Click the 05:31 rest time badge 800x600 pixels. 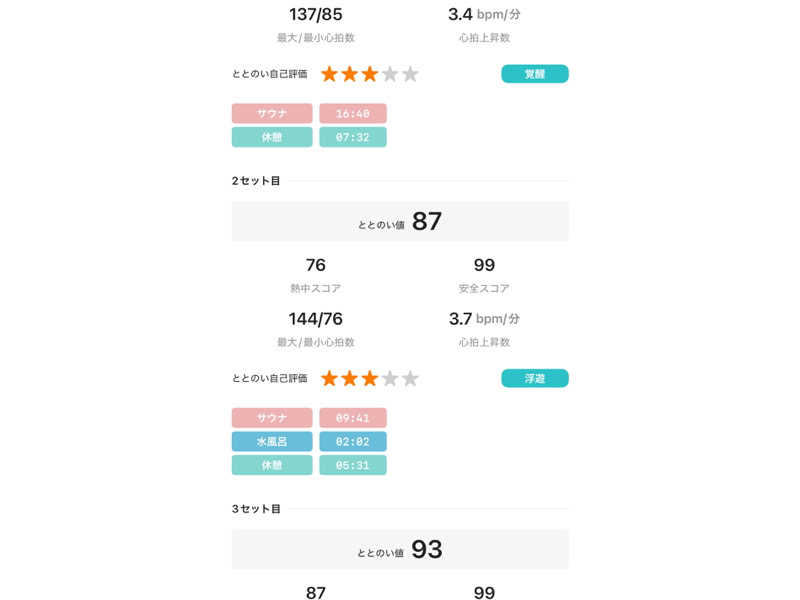click(353, 465)
